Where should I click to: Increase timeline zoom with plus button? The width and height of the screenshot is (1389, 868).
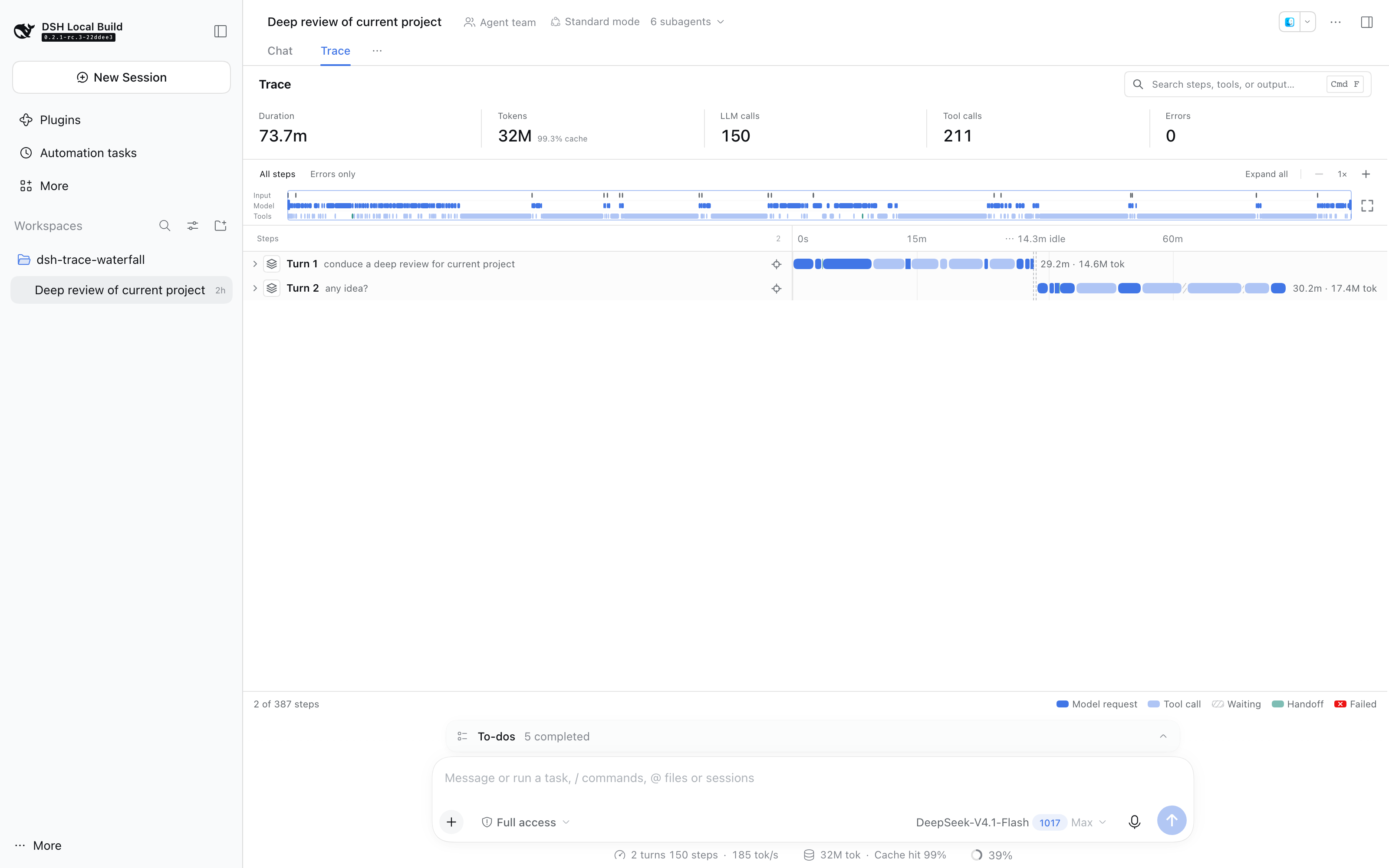(1366, 174)
